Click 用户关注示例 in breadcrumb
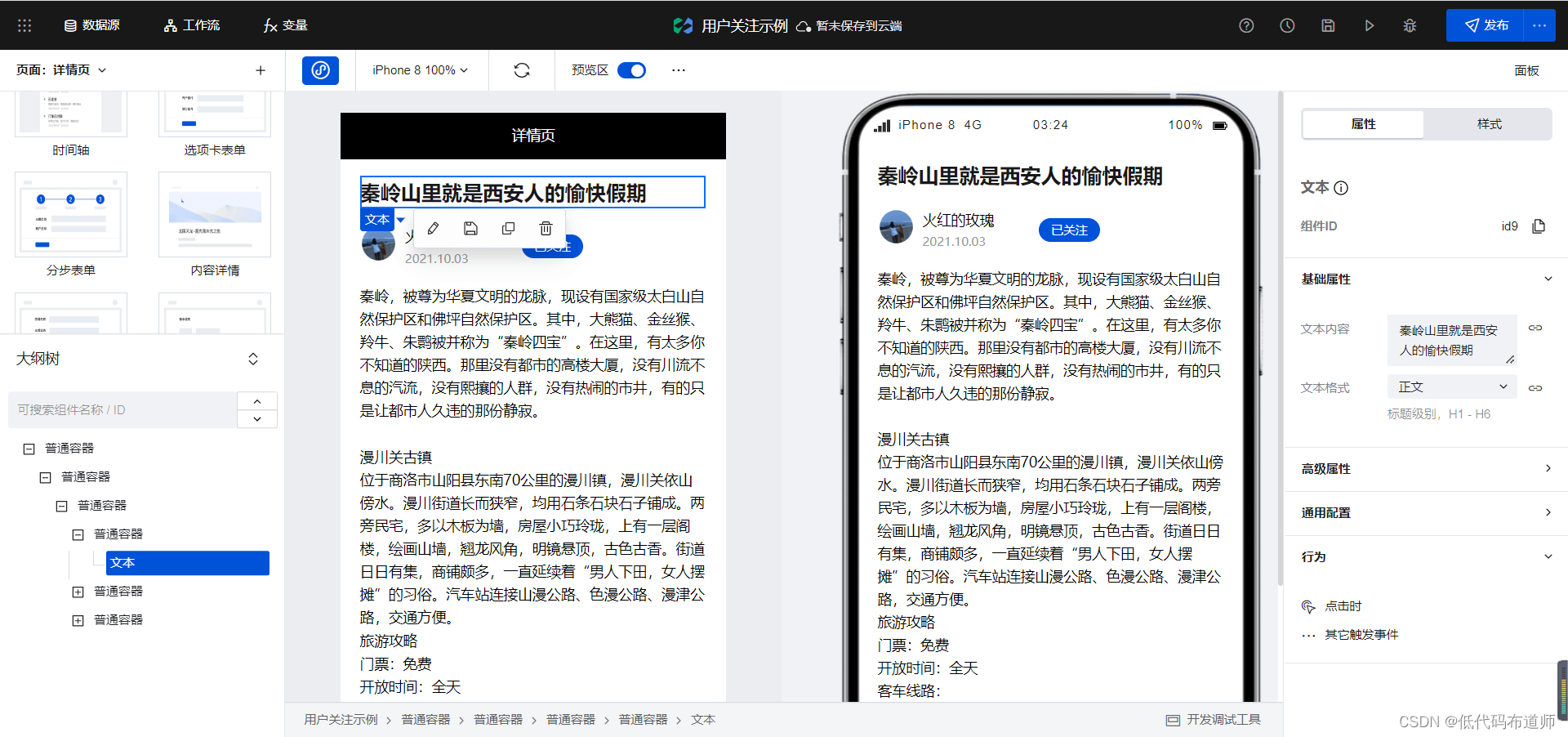Screen dimensions: 1568x737 point(341,720)
